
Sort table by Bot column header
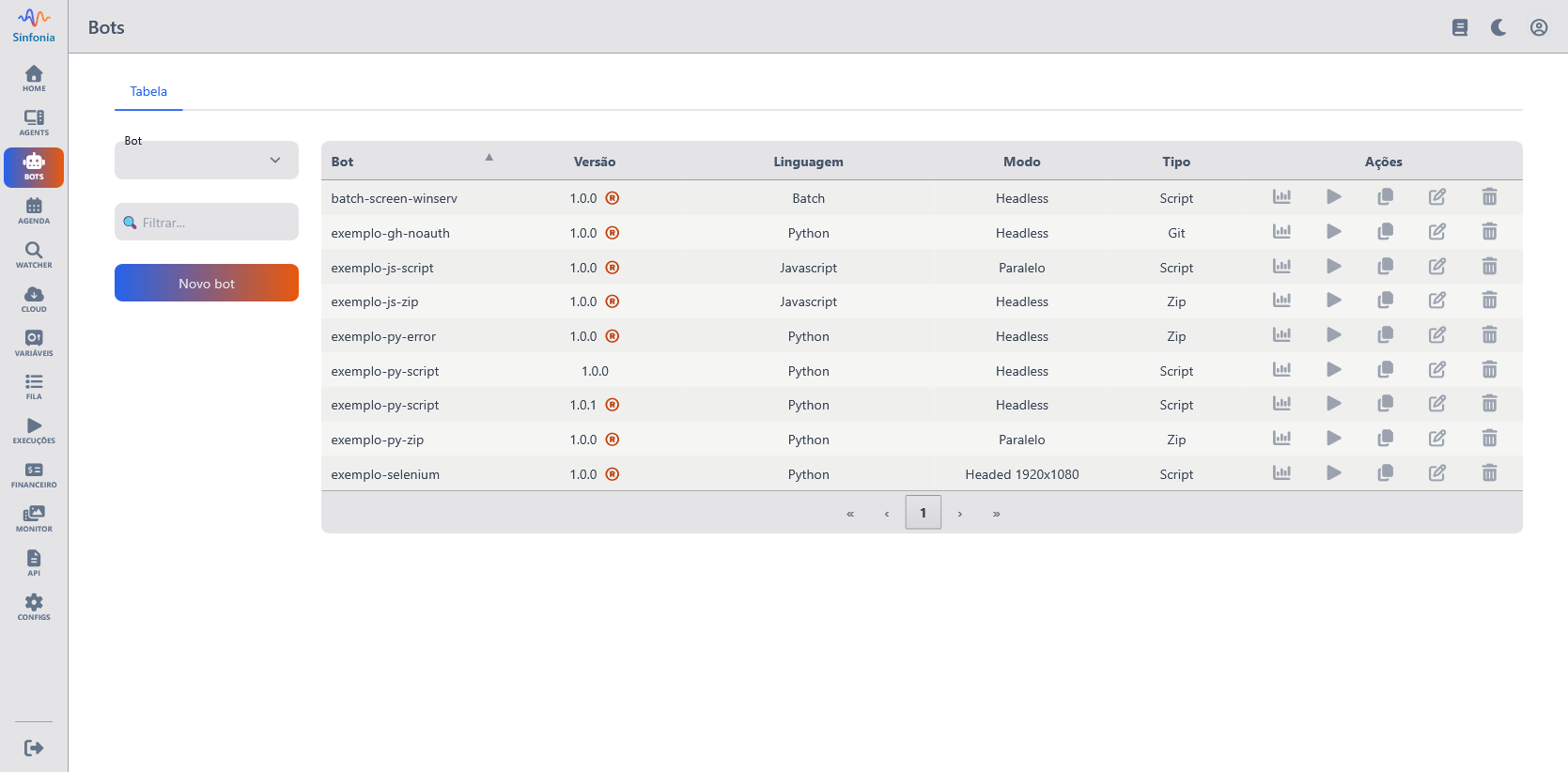343,162
